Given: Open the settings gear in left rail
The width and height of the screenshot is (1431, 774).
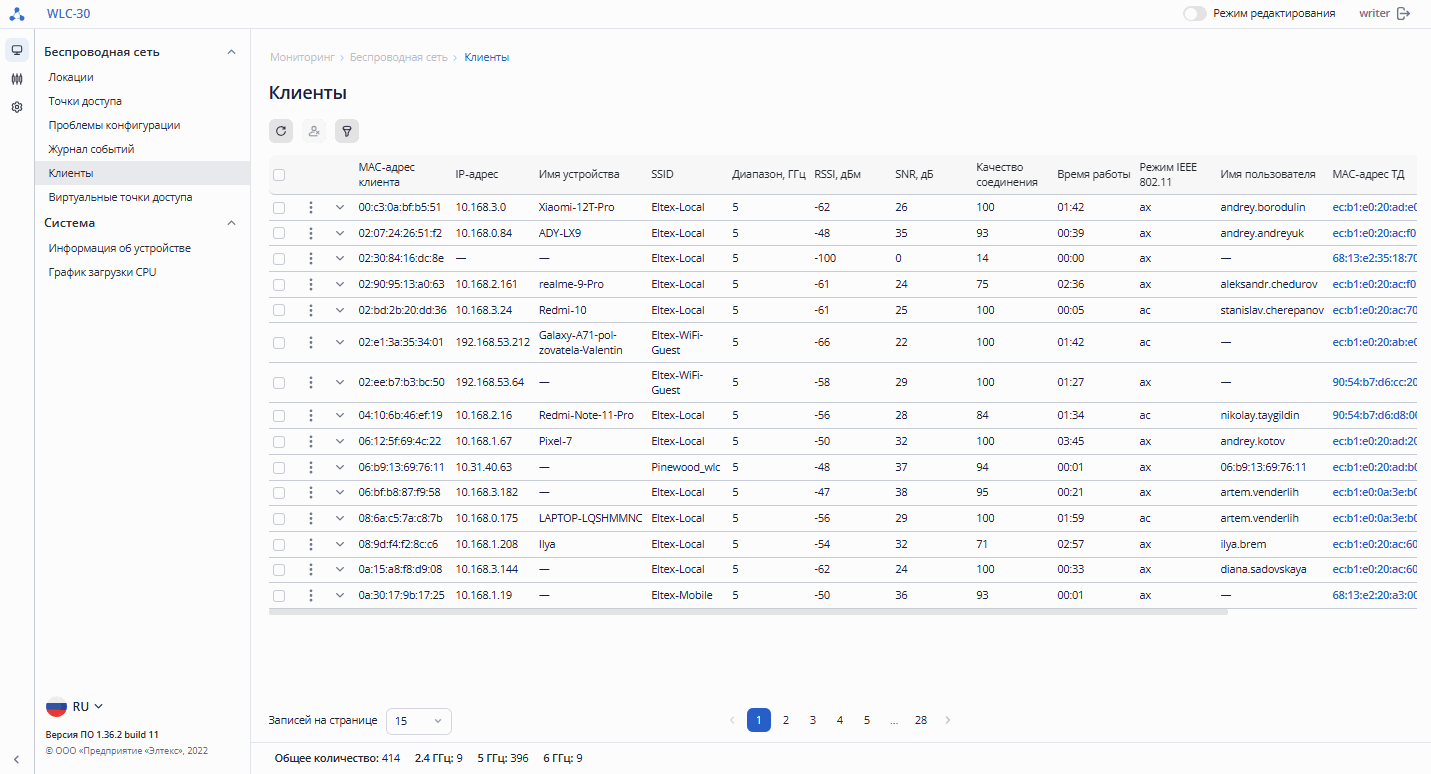Looking at the screenshot, I should [x=17, y=107].
